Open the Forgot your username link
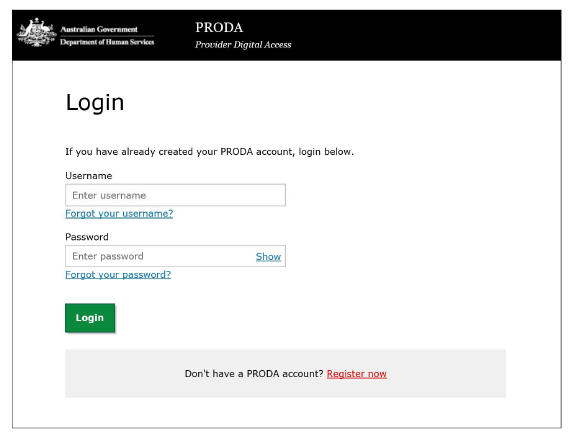This screenshot has height=439, width=576. (x=119, y=213)
